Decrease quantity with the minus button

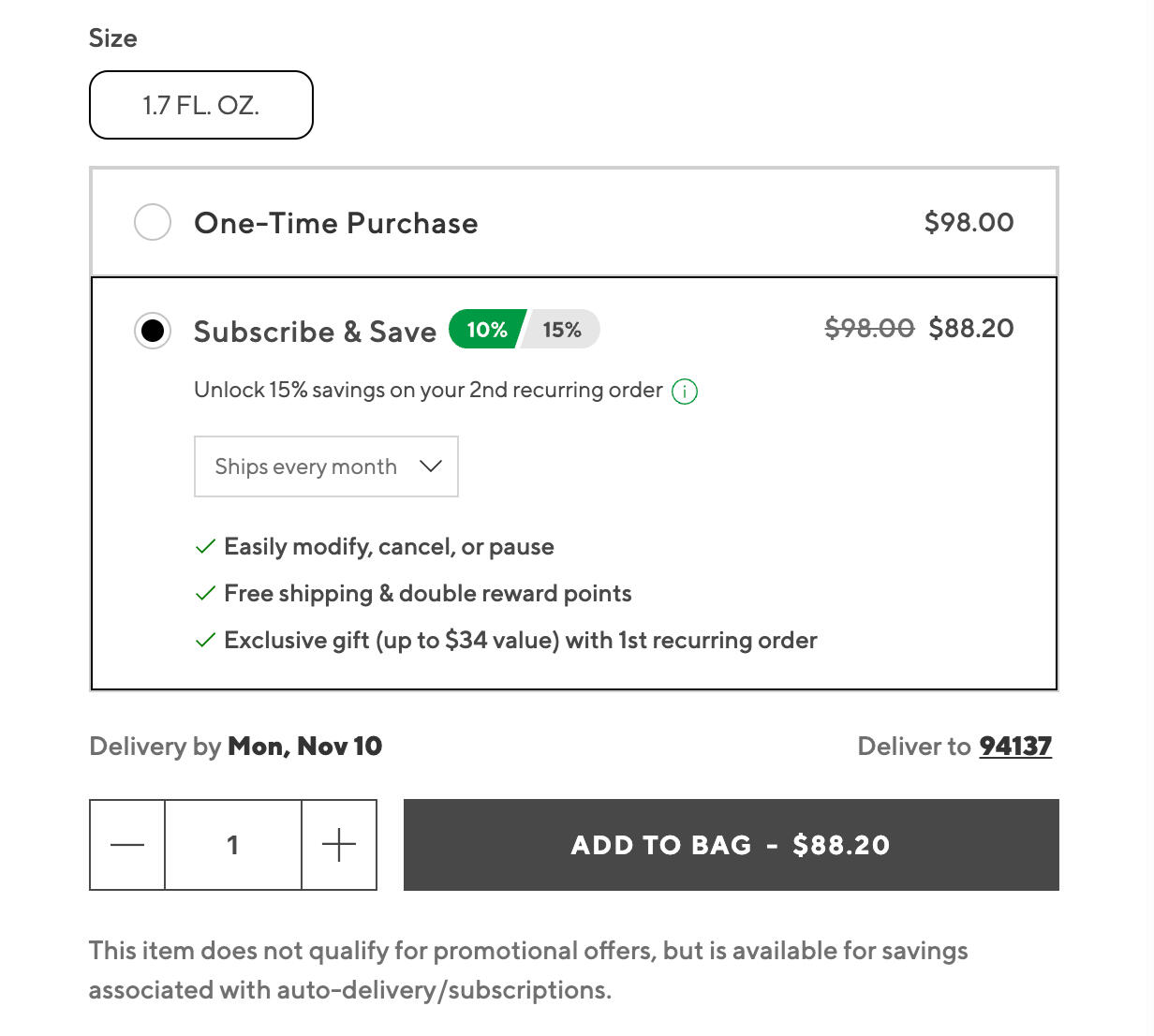pos(127,845)
